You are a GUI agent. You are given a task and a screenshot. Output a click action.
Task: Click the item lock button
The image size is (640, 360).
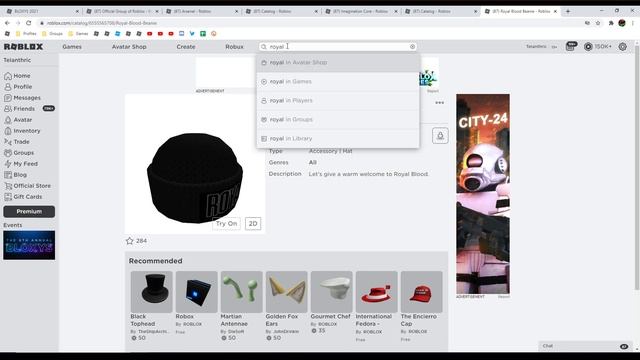[440, 136]
